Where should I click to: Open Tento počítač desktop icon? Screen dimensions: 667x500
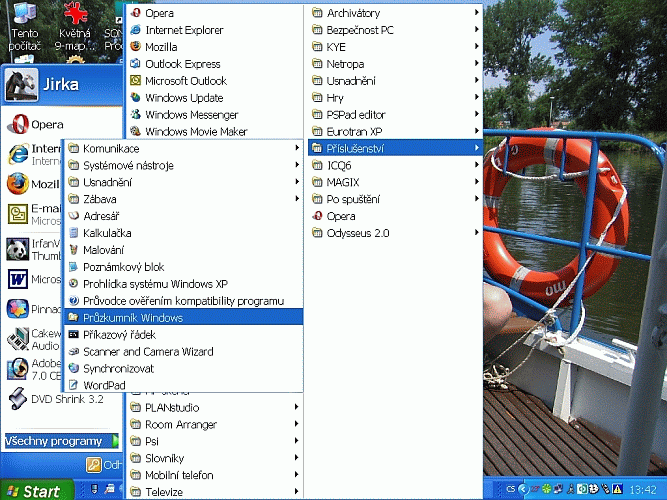pos(24,26)
